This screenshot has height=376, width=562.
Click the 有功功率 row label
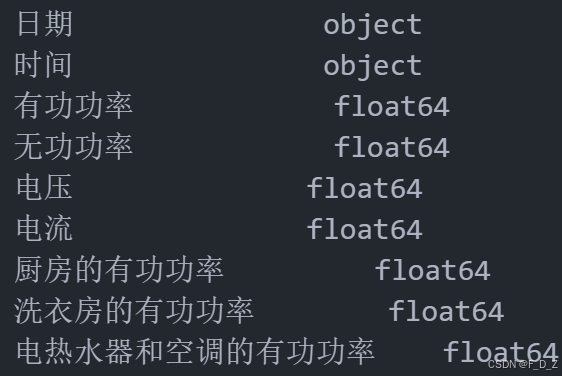tap(73, 106)
